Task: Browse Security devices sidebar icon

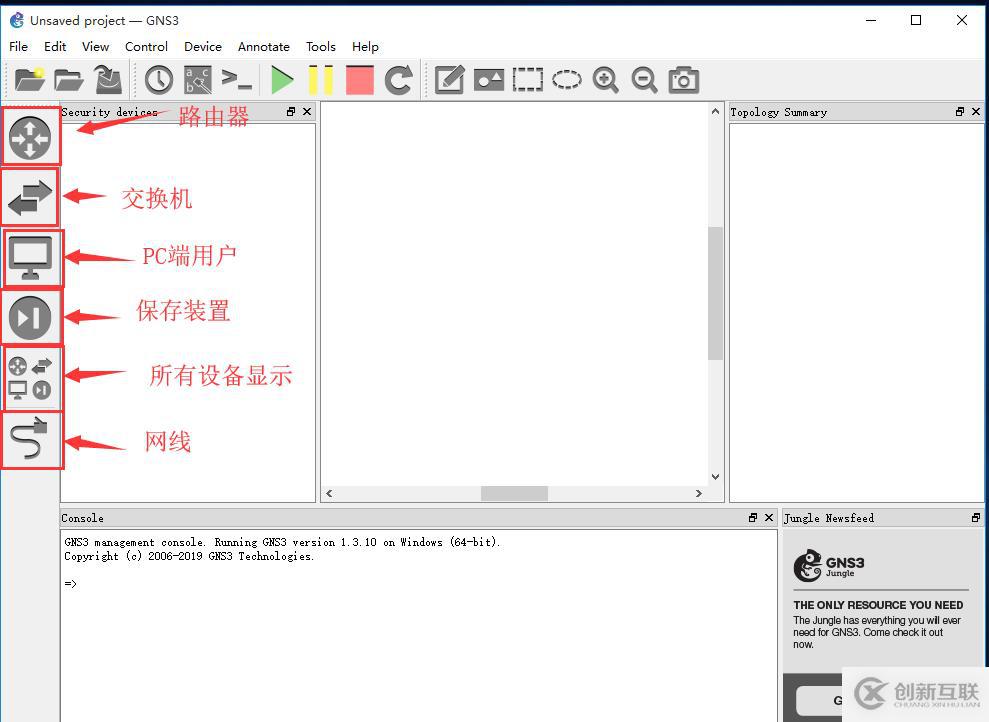Action: pos(30,317)
